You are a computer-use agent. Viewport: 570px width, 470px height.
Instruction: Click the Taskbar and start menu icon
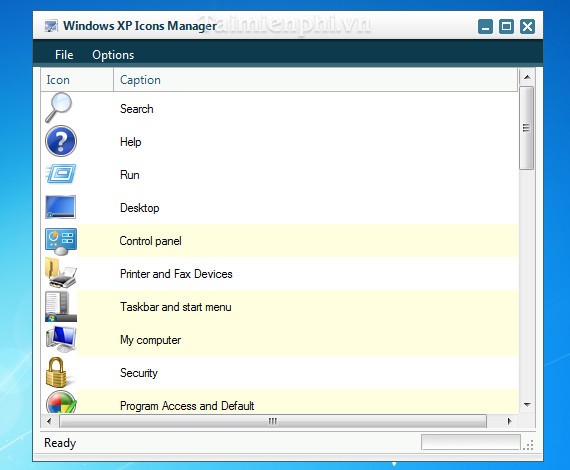tap(61, 306)
